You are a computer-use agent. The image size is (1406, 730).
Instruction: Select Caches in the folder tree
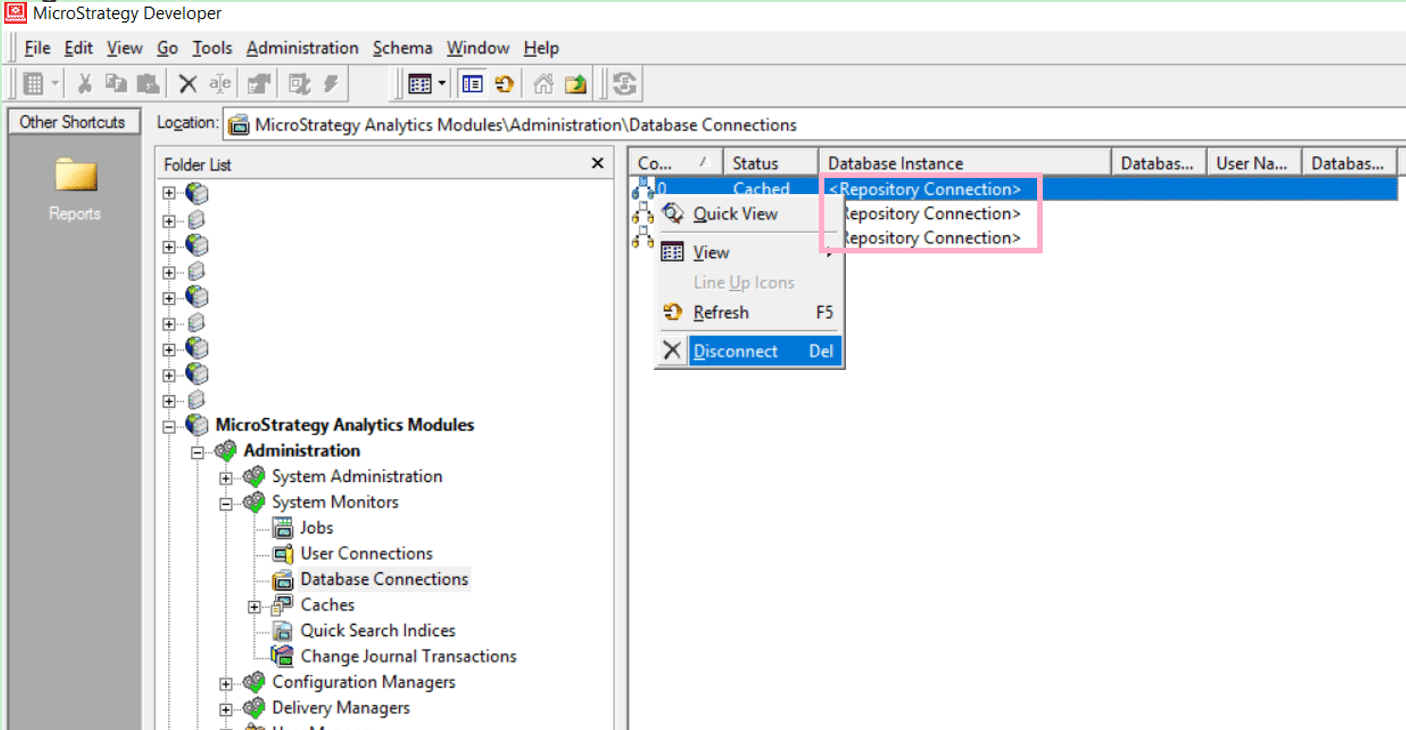tap(327, 605)
